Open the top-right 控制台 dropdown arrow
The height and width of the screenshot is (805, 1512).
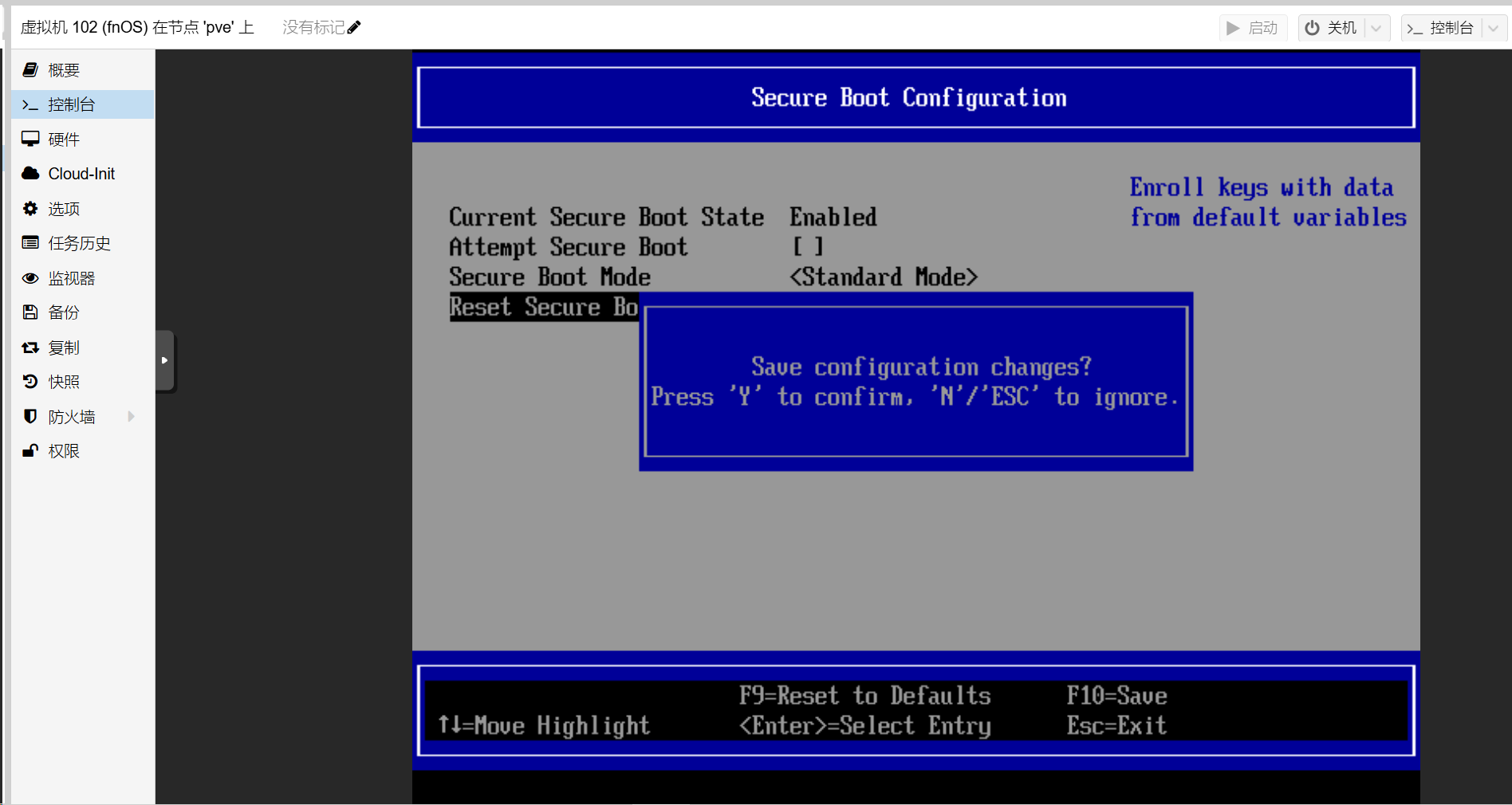[1494, 28]
